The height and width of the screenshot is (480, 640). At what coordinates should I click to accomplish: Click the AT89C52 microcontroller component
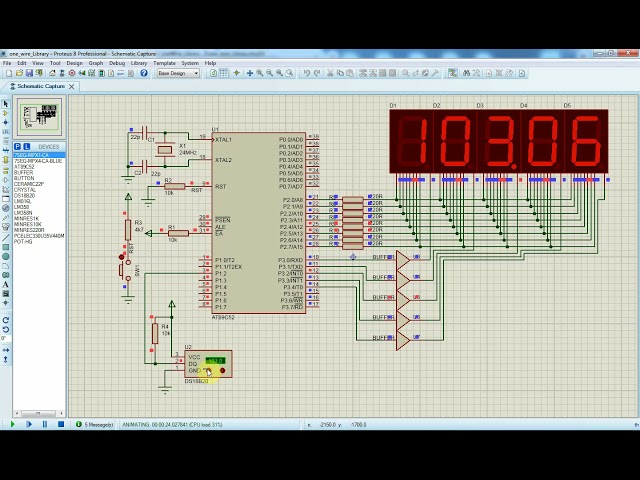click(258, 223)
